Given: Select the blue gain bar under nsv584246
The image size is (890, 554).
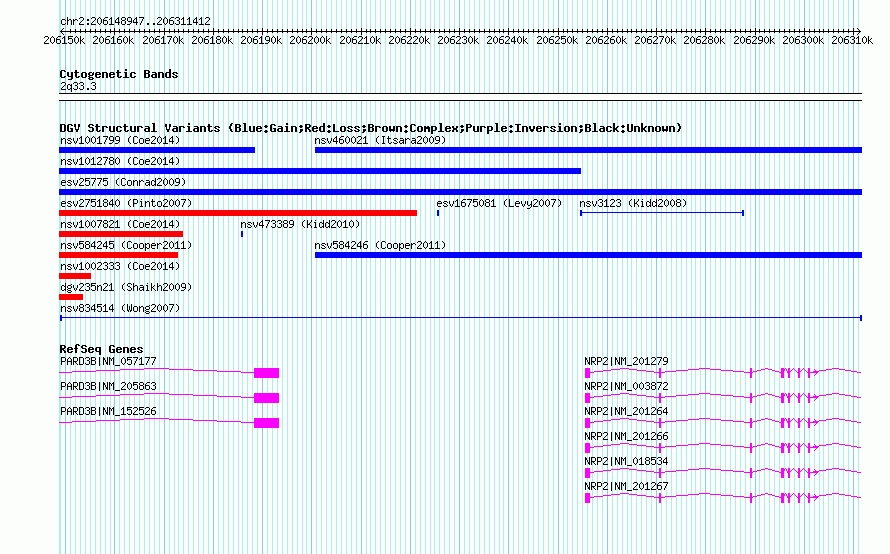Looking at the screenshot, I should 589,255.
